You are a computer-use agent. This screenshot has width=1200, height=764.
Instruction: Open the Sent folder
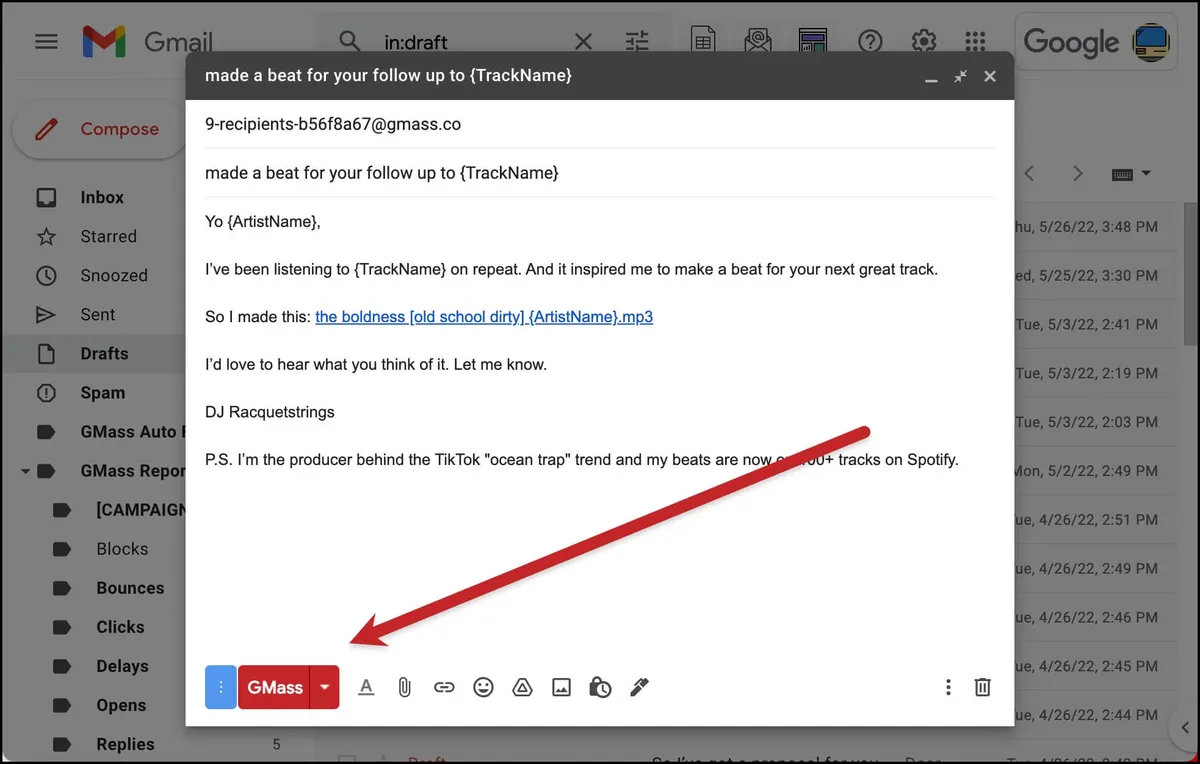[x=98, y=314]
